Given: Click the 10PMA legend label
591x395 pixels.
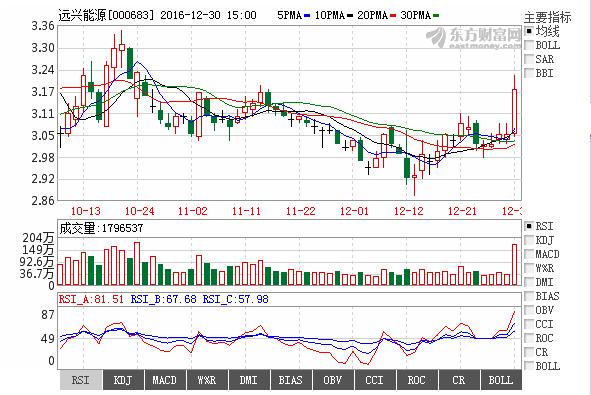Looking at the screenshot, I should pyautogui.click(x=330, y=15).
